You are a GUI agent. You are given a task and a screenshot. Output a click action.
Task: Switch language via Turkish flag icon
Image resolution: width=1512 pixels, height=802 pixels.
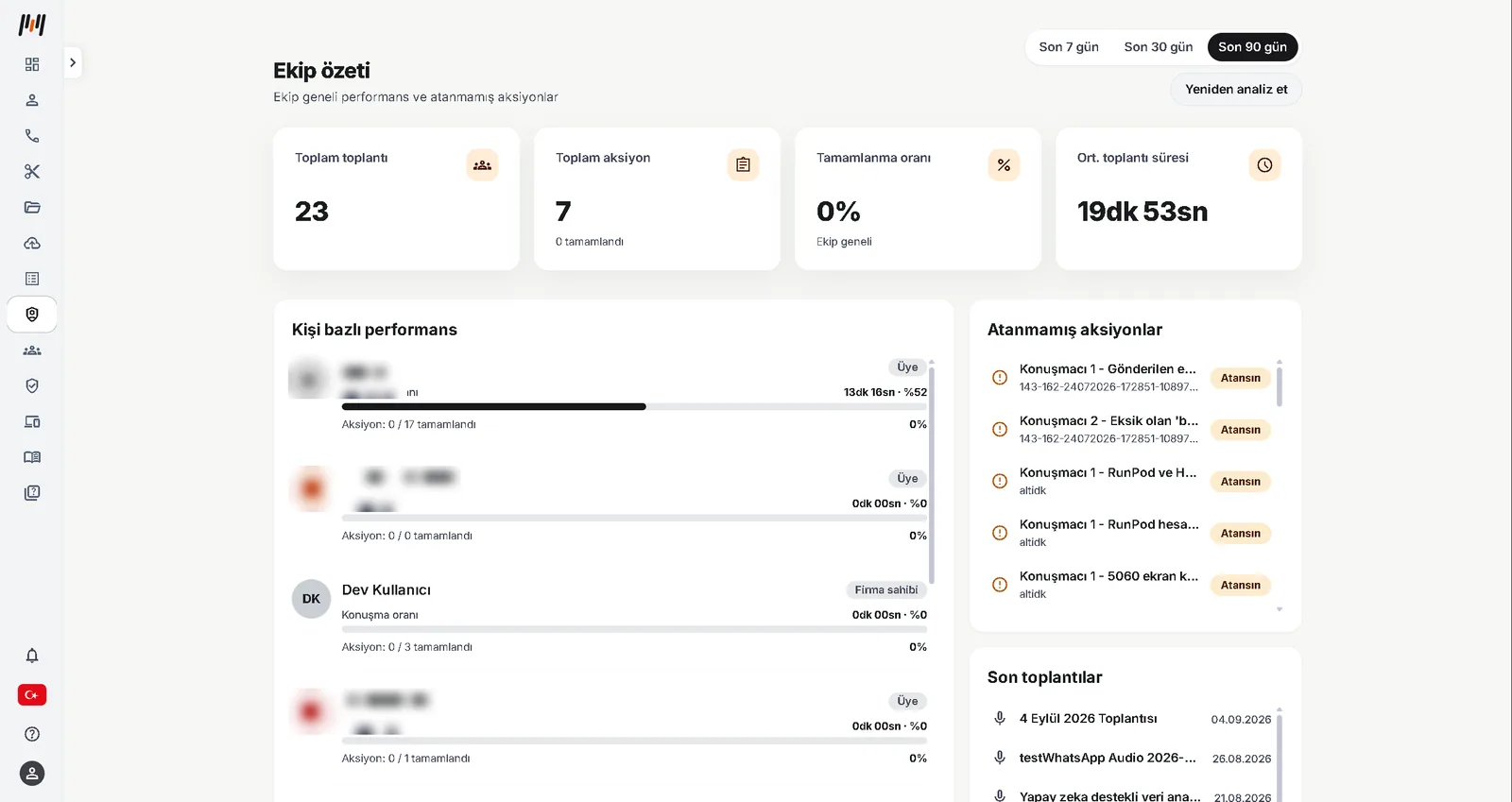pyautogui.click(x=32, y=695)
